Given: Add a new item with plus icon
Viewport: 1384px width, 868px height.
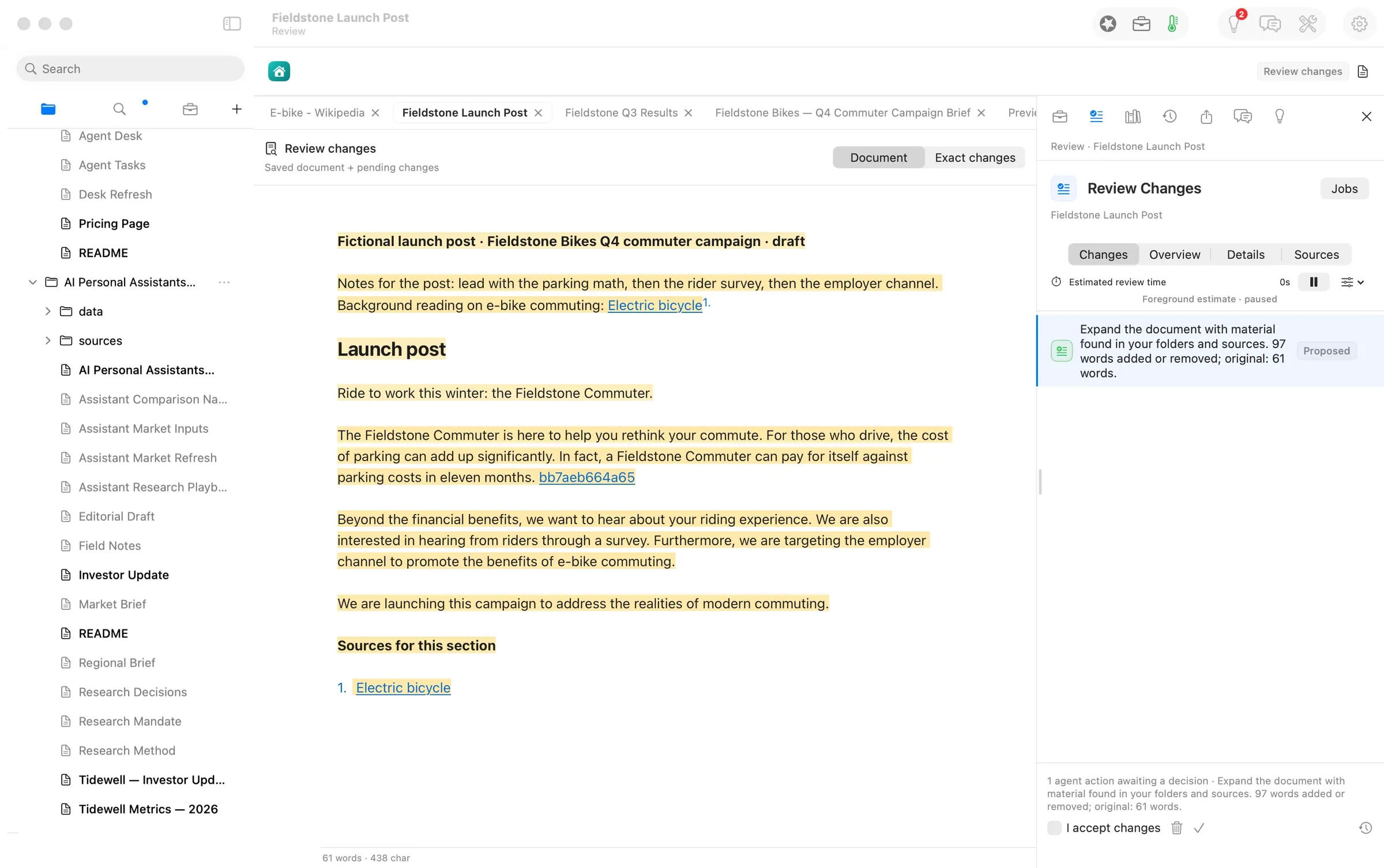Looking at the screenshot, I should coord(236,109).
